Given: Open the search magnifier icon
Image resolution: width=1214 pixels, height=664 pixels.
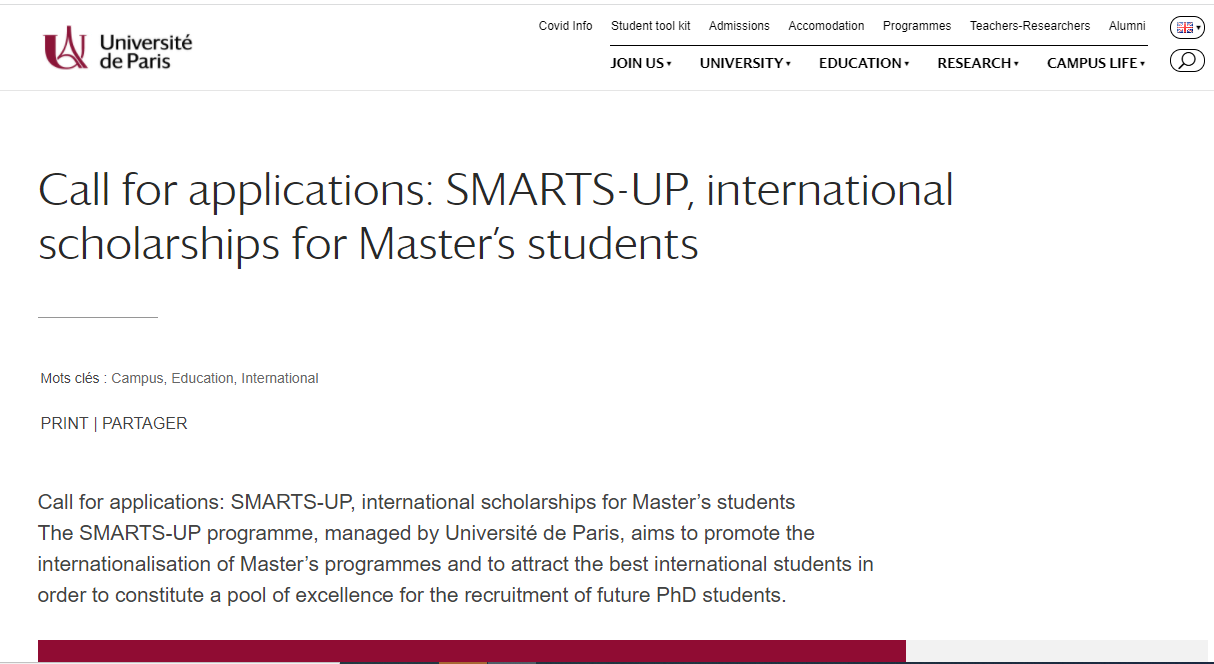Looking at the screenshot, I should (x=1187, y=61).
